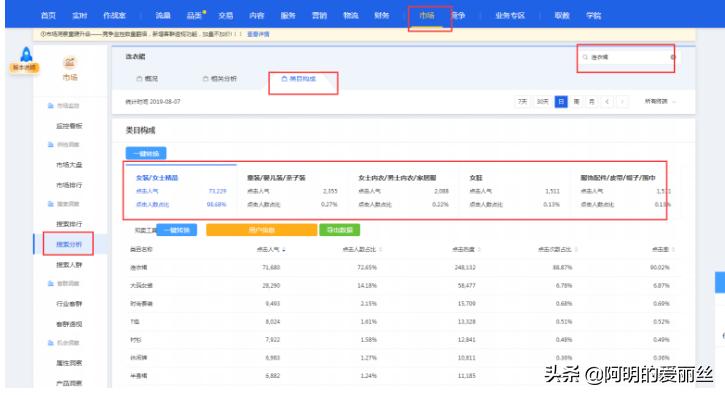
Task: Select the 30天 date range
Action: (x=542, y=102)
